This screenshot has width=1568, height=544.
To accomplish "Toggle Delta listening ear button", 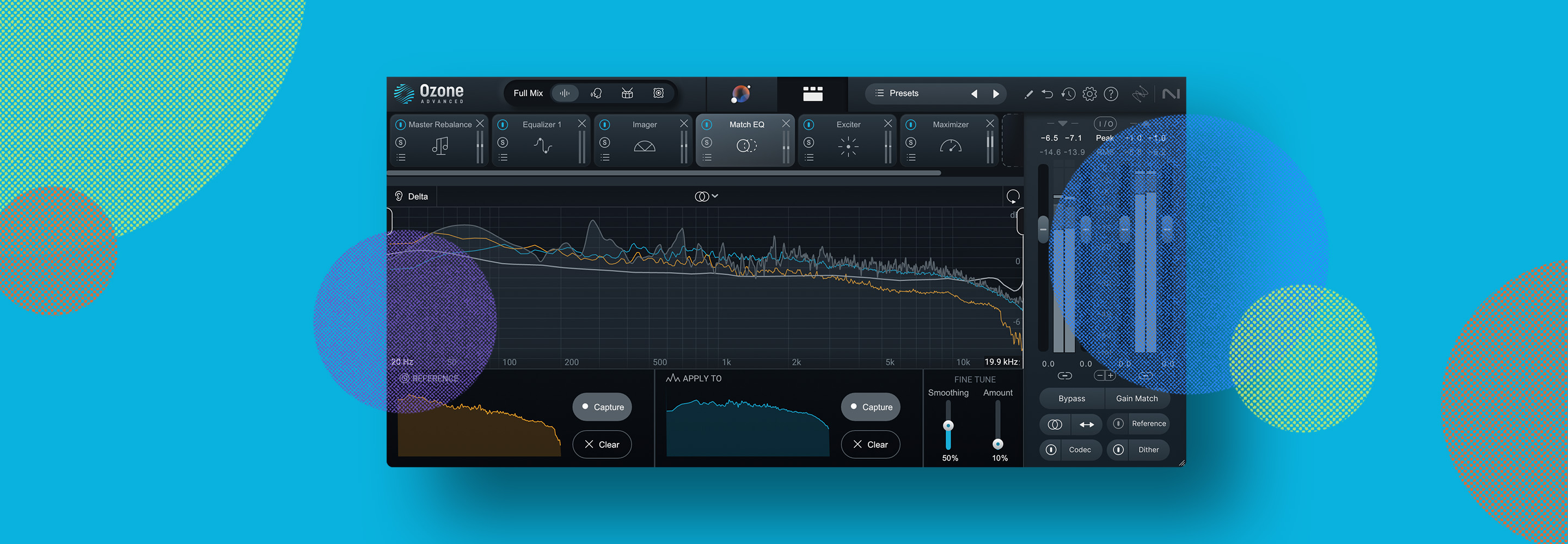I will click(x=412, y=196).
